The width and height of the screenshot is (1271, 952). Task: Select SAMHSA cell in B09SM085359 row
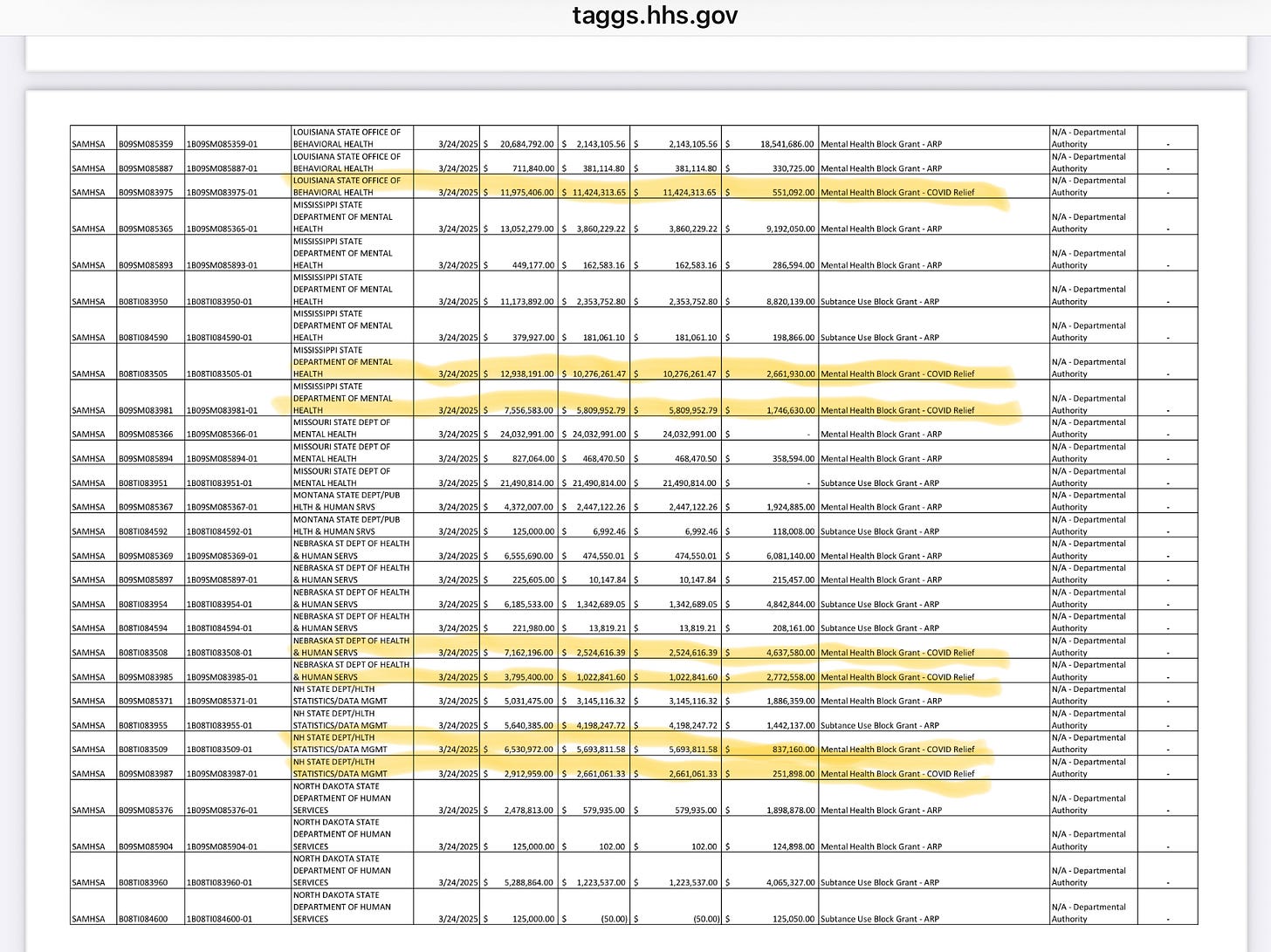tap(88, 144)
